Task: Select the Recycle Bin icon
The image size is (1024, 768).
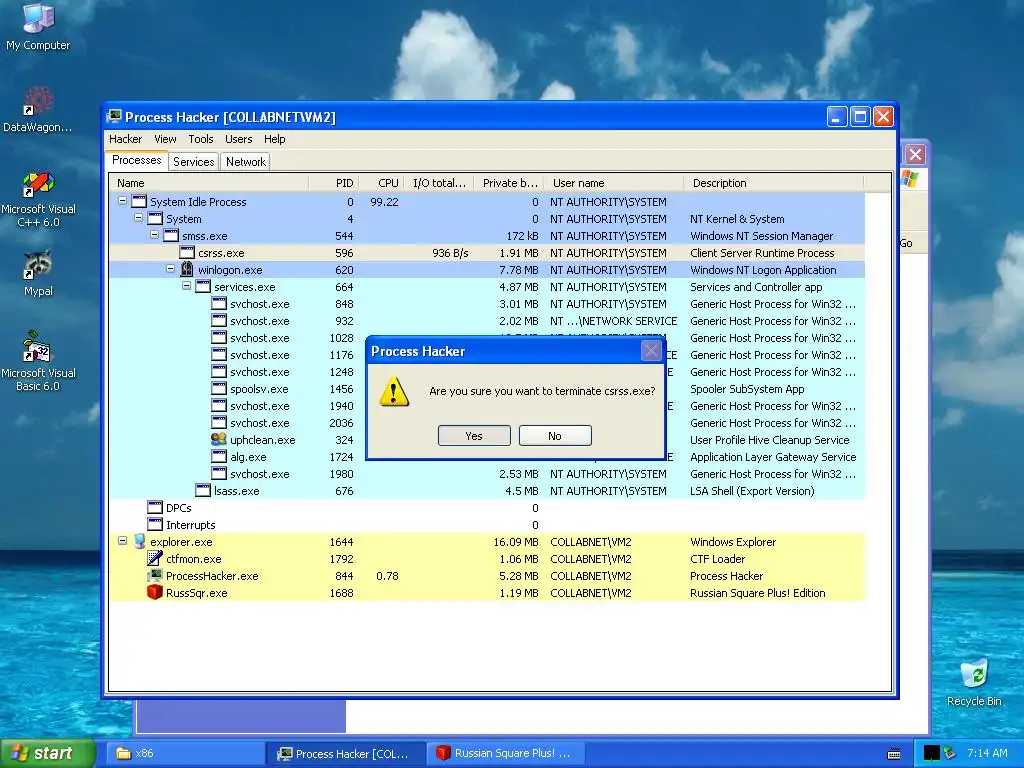Action: 974,682
